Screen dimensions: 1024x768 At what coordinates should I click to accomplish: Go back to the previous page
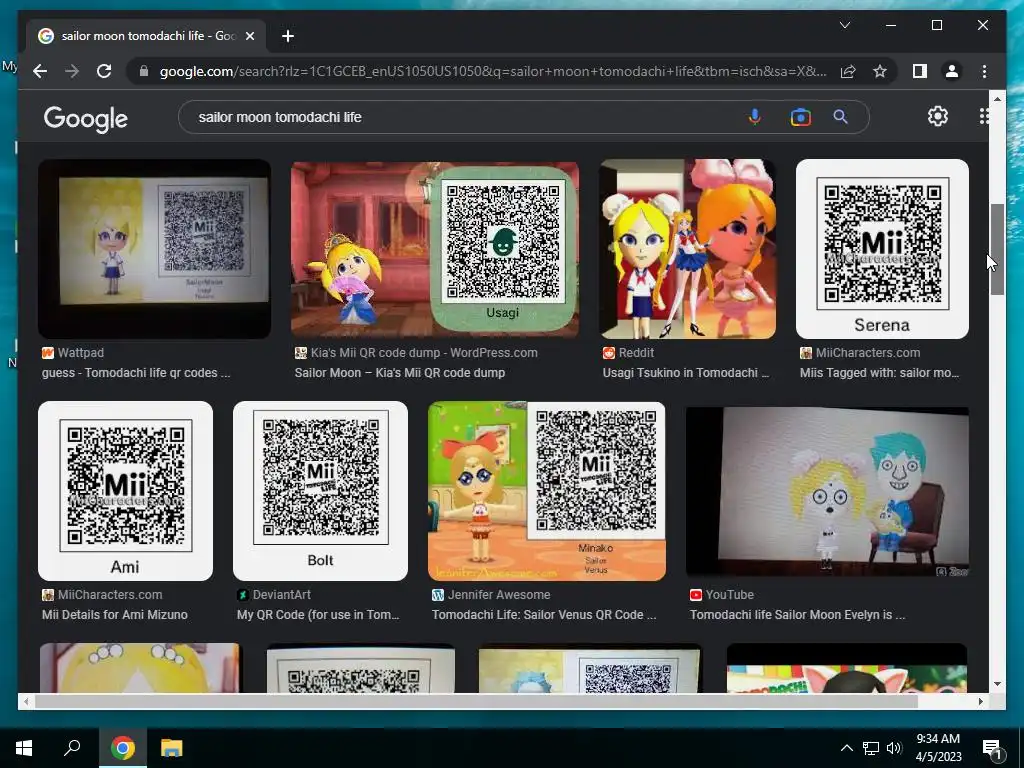(x=40, y=71)
